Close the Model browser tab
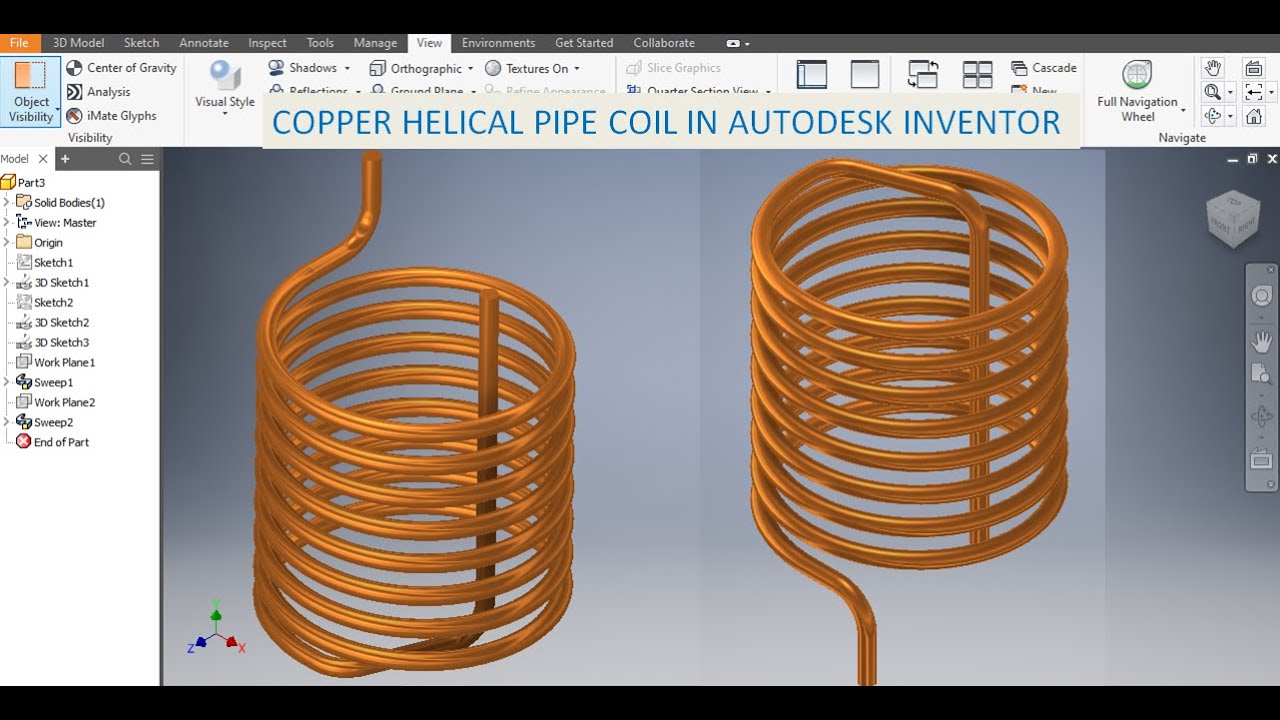The width and height of the screenshot is (1280, 720). pos(43,159)
